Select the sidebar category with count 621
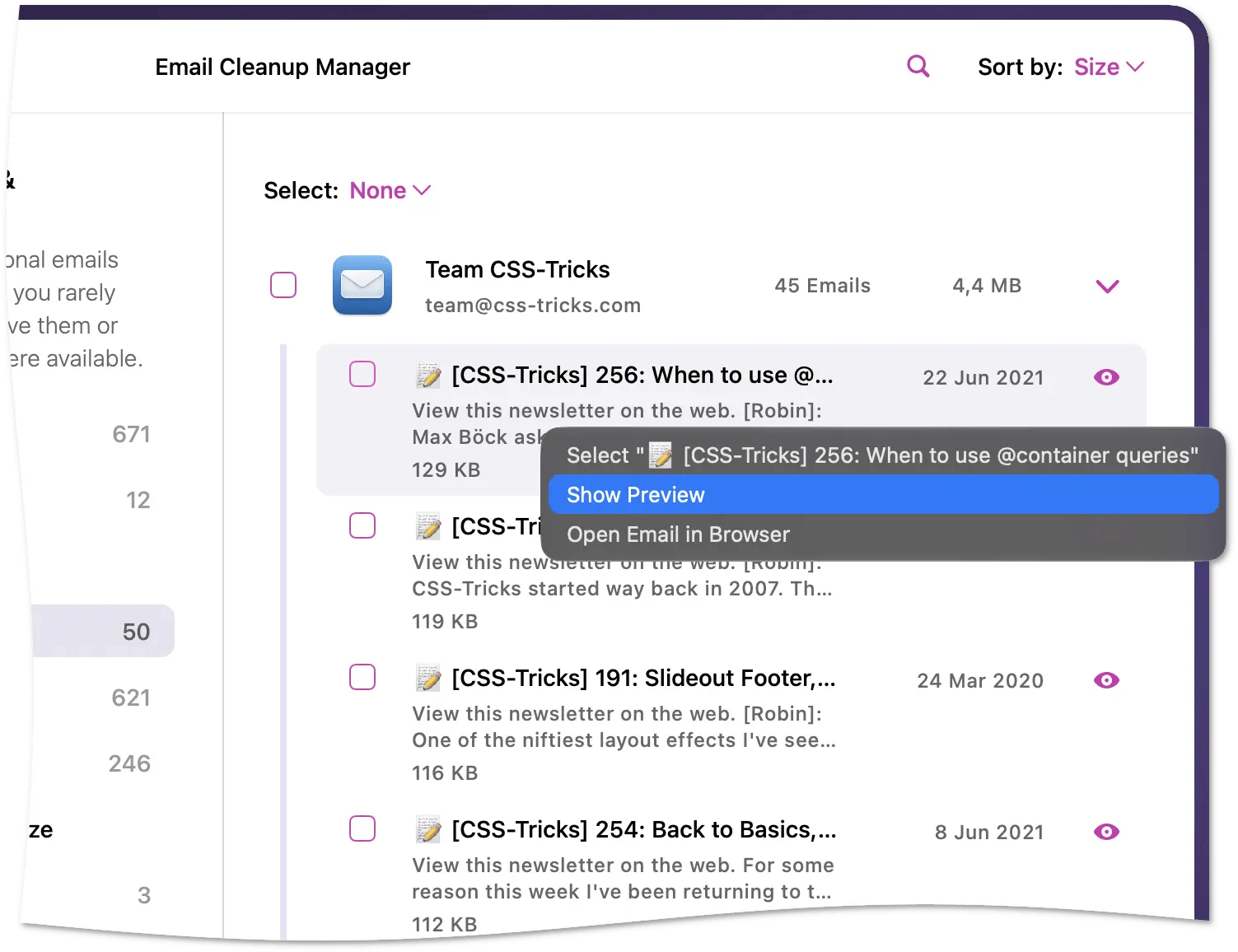 click(131, 698)
